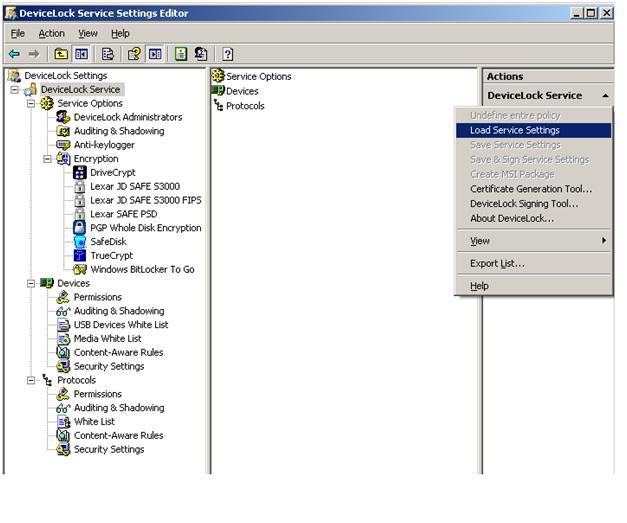Select Auditing & Shadowing under Service Options
The height and width of the screenshot is (523, 627).
point(119,131)
